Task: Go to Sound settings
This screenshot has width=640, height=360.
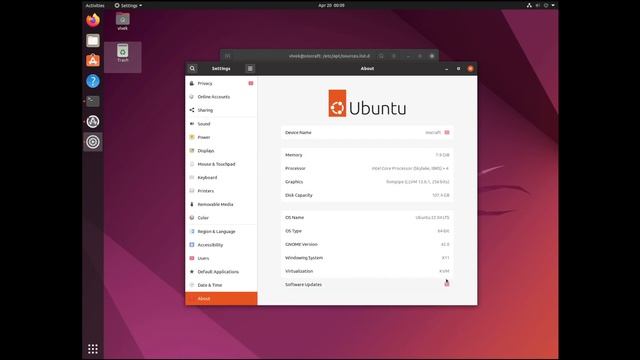Action: [221, 124]
